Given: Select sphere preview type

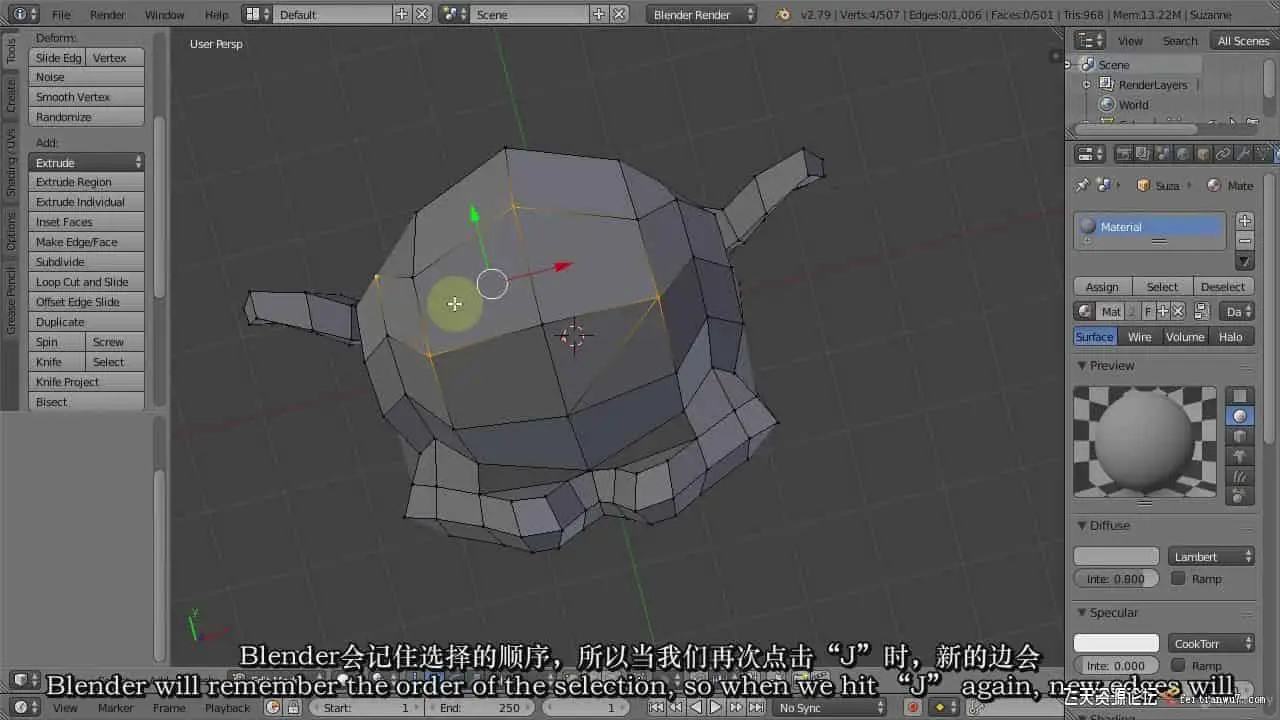Looking at the screenshot, I should click(1240, 416).
